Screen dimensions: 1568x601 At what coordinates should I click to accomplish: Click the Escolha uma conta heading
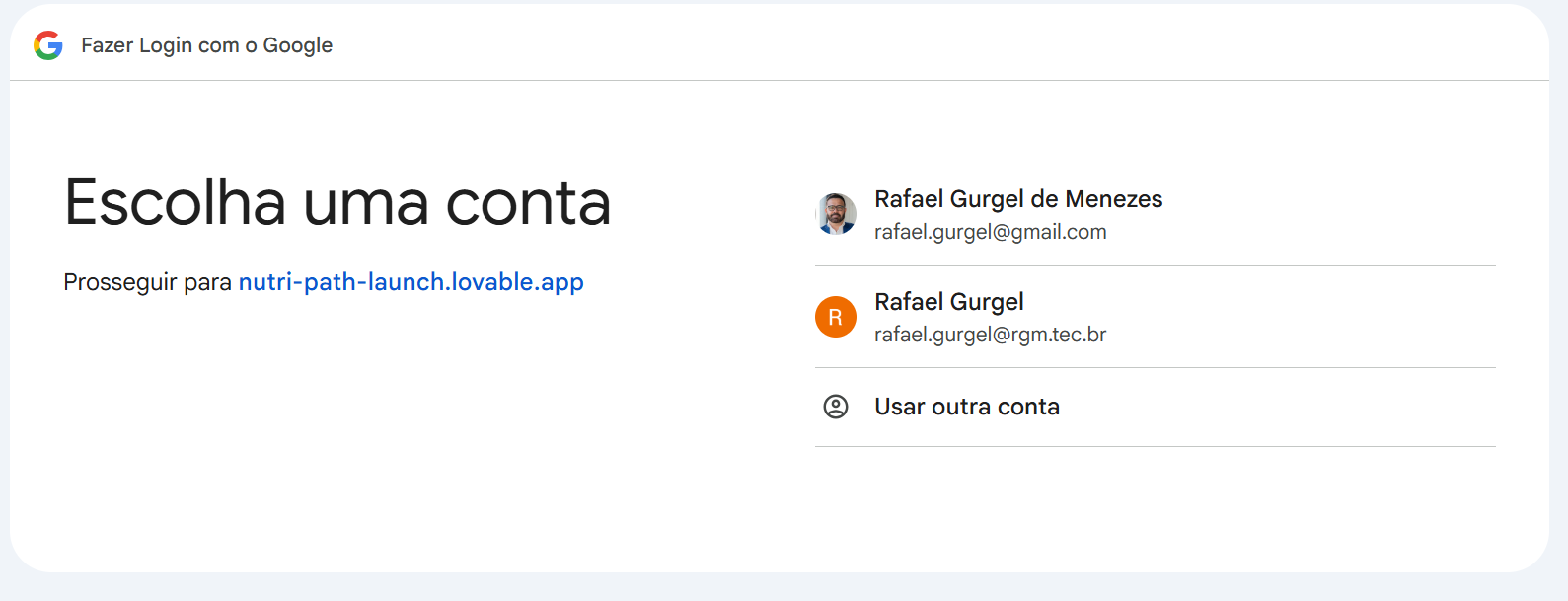(337, 202)
